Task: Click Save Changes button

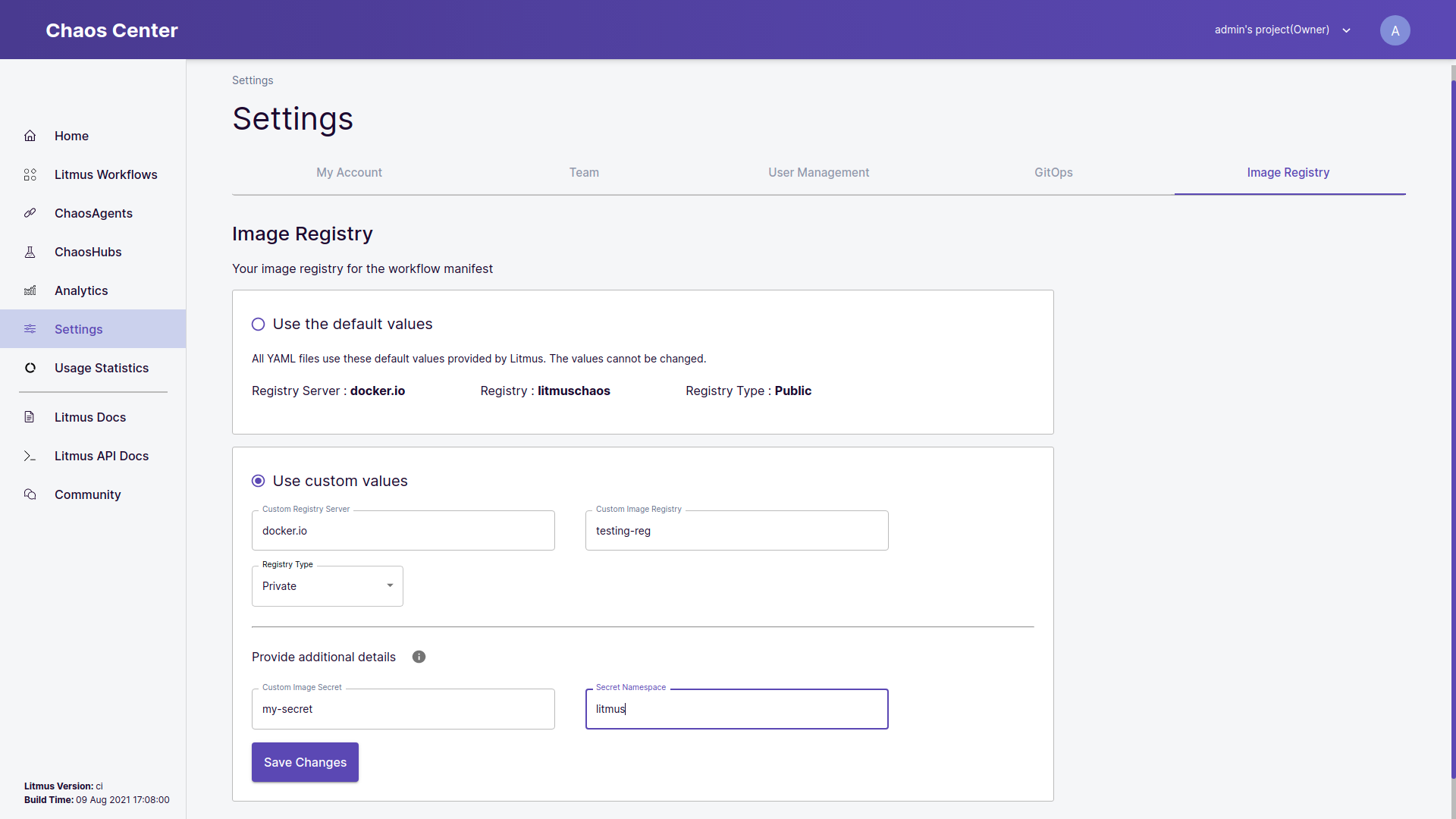Action: pos(305,762)
